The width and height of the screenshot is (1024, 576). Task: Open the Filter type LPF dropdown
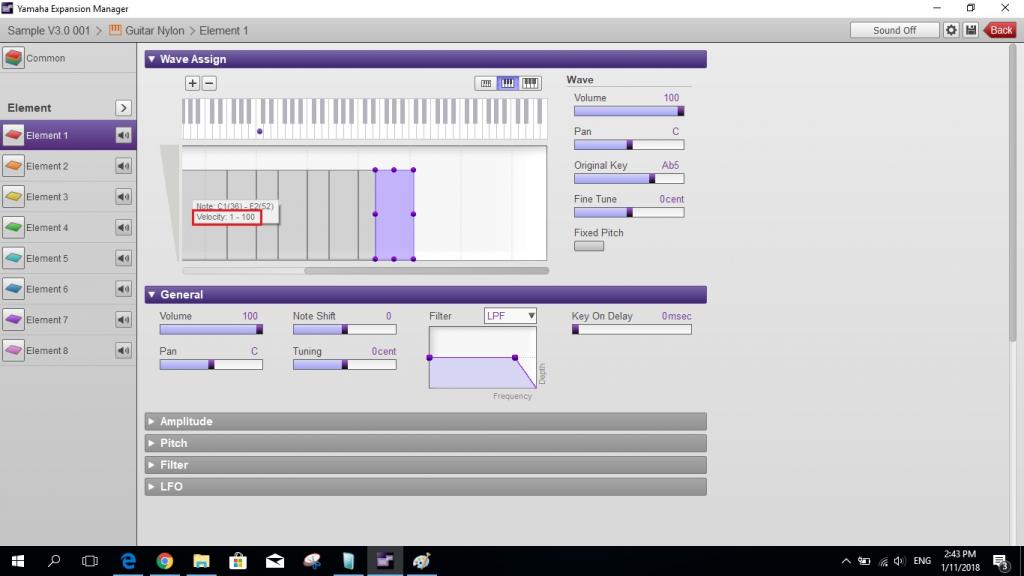pos(510,316)
